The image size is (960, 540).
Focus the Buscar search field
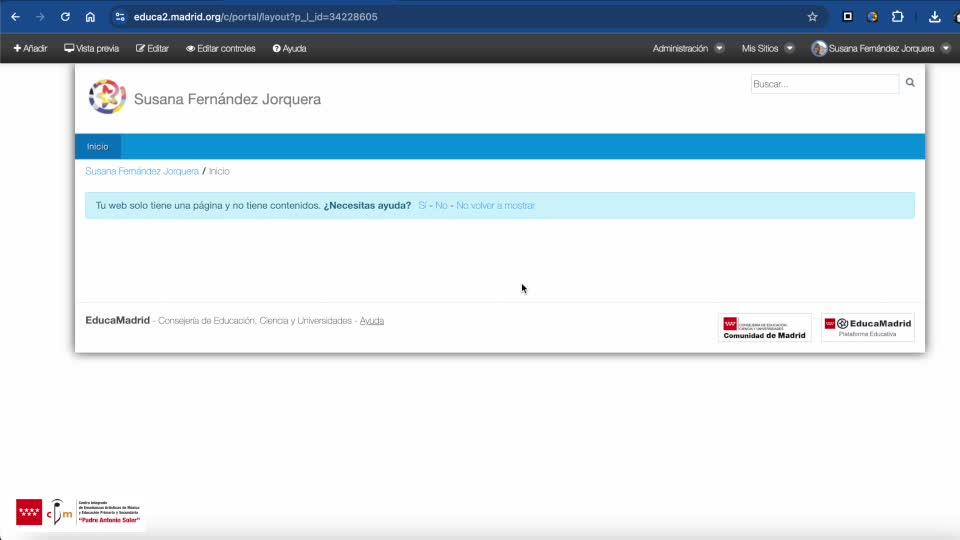[825, 84]
